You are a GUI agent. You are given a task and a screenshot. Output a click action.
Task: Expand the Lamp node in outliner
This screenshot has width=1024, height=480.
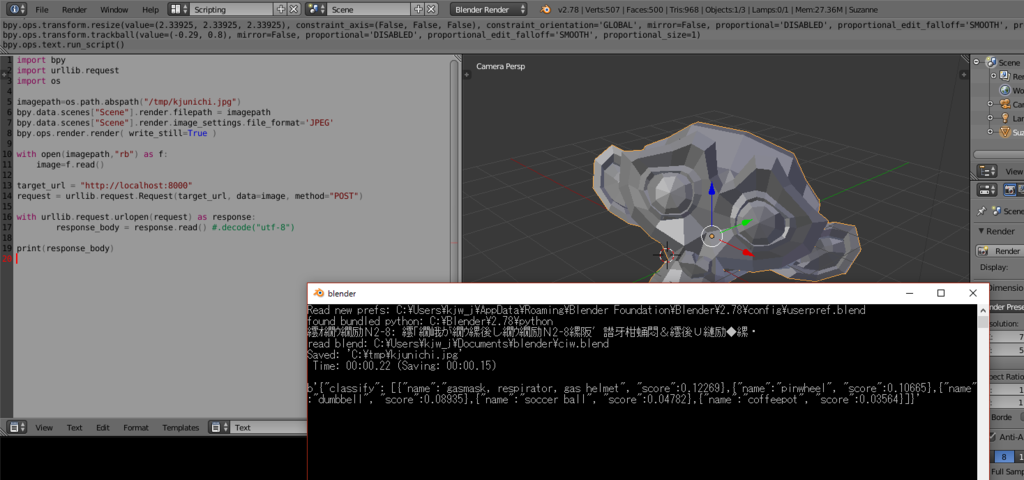point(991,118)
